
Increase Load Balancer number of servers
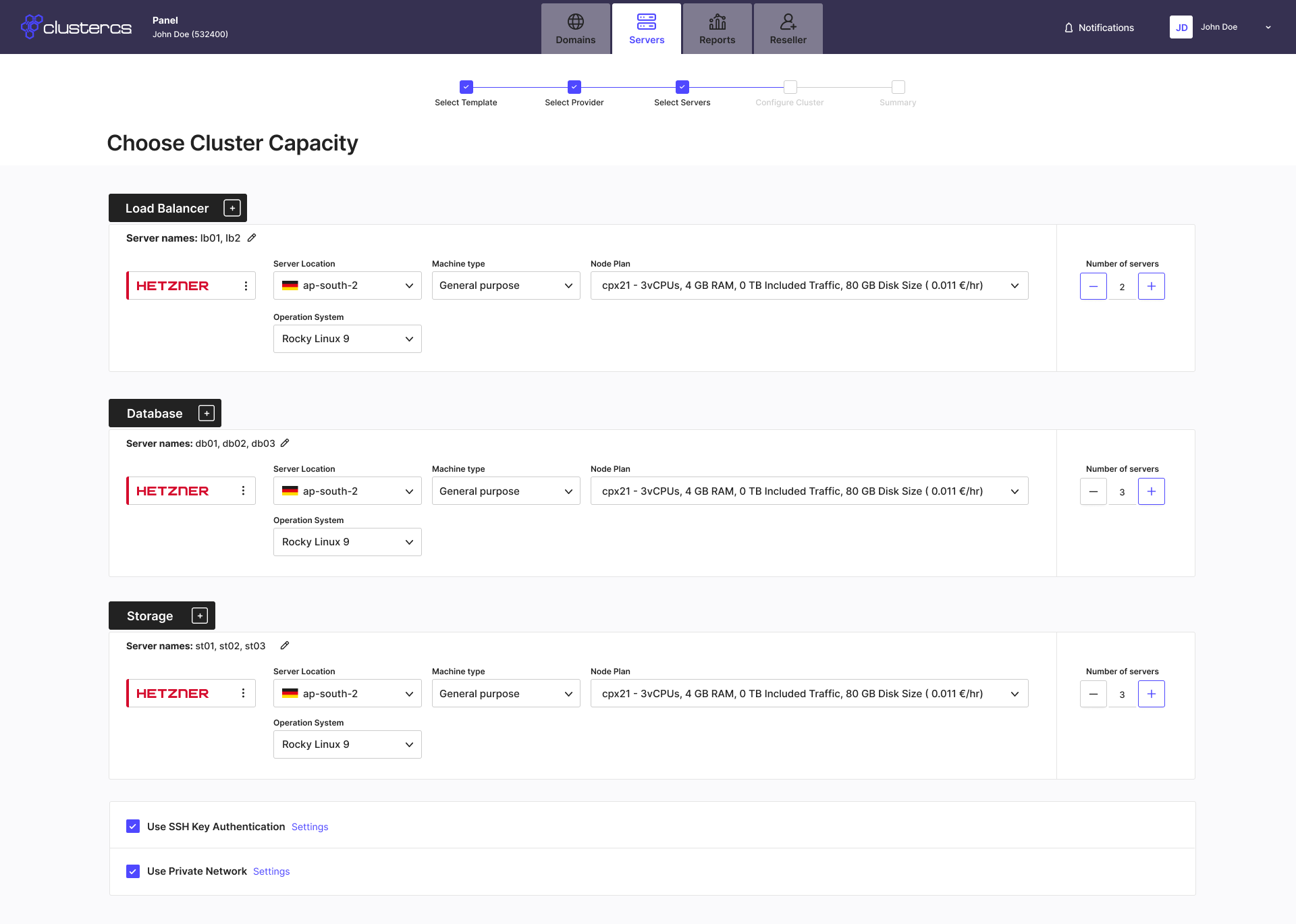point(1151,286)
